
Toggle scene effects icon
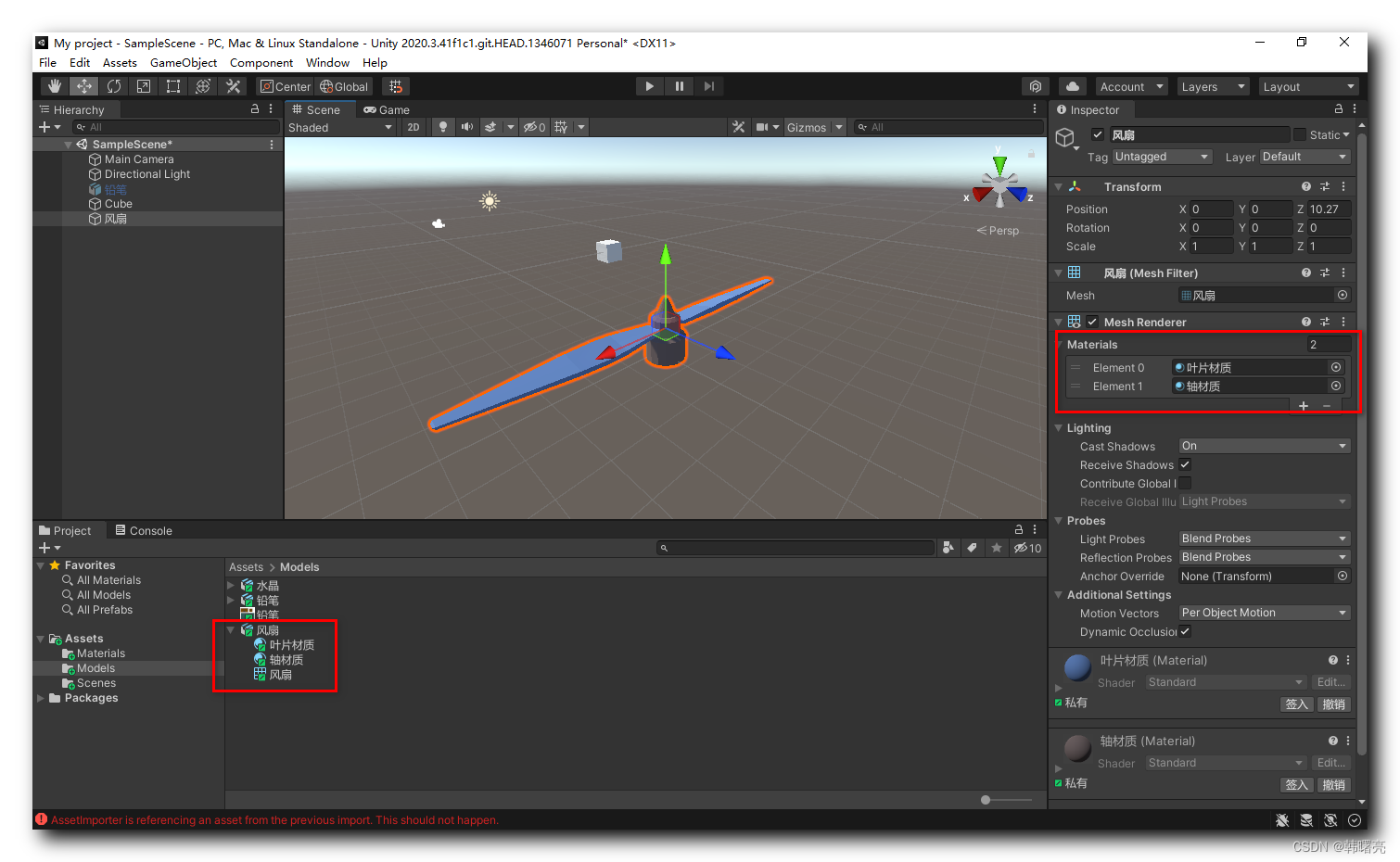[x=490, y=127]
